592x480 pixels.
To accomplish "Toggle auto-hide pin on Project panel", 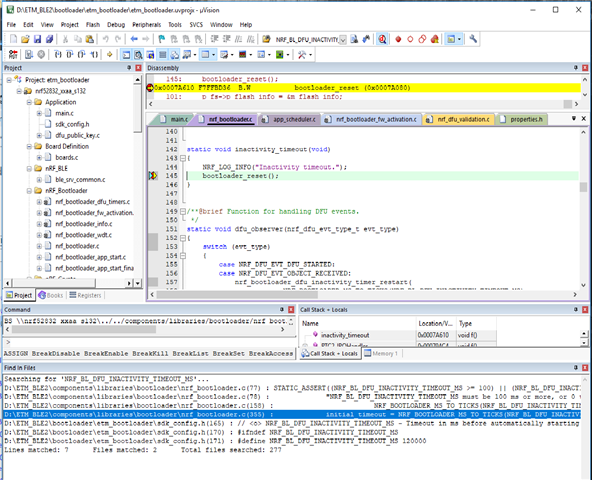I will (129, 68).
